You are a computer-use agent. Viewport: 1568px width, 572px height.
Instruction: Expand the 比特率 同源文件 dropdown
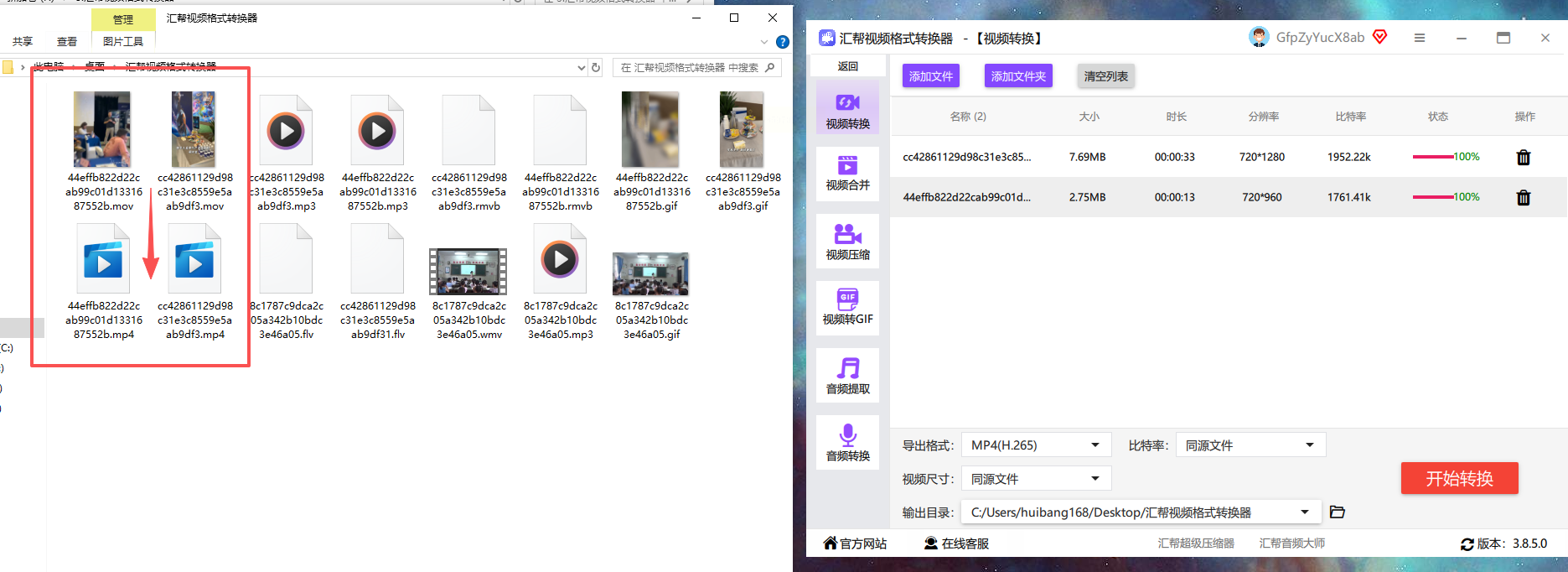coord(1250,445)
